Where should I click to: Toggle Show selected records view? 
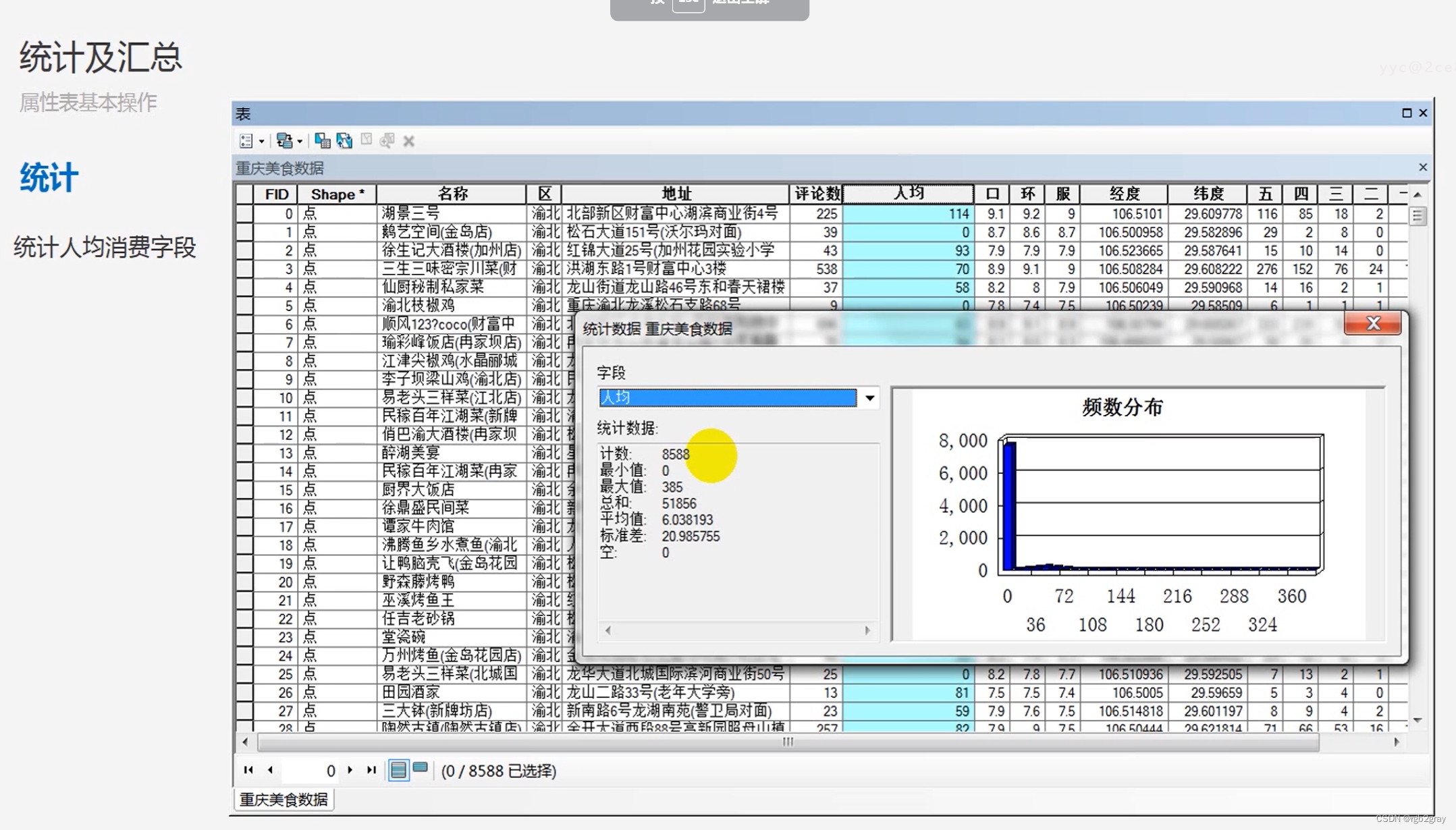click(421, 768)
